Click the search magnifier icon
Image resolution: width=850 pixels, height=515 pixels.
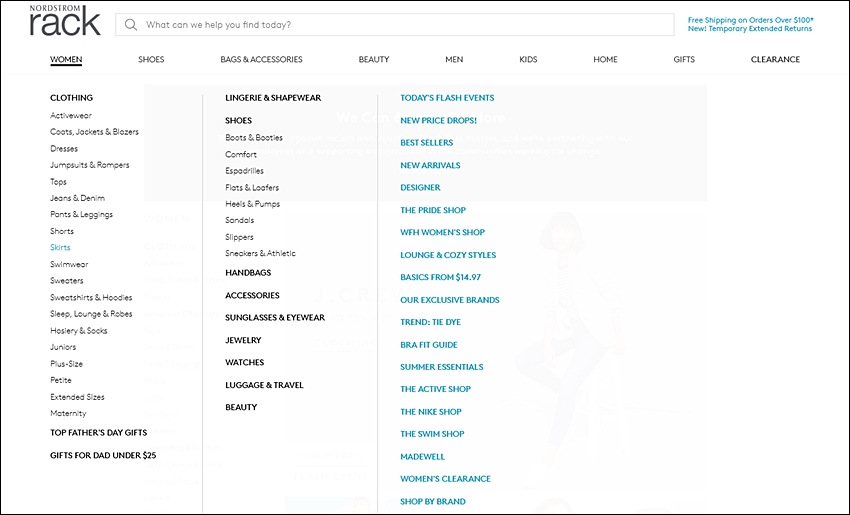point(131,25)
